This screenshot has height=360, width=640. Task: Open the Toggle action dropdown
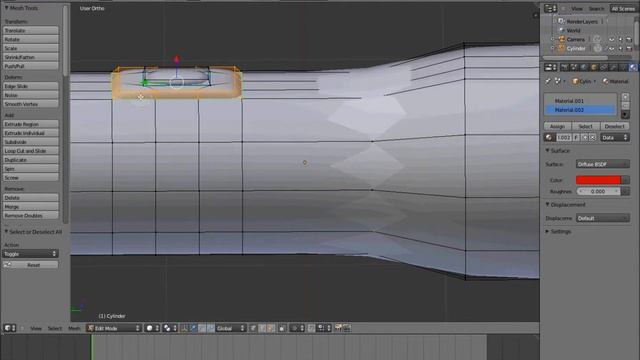(30, 253)
